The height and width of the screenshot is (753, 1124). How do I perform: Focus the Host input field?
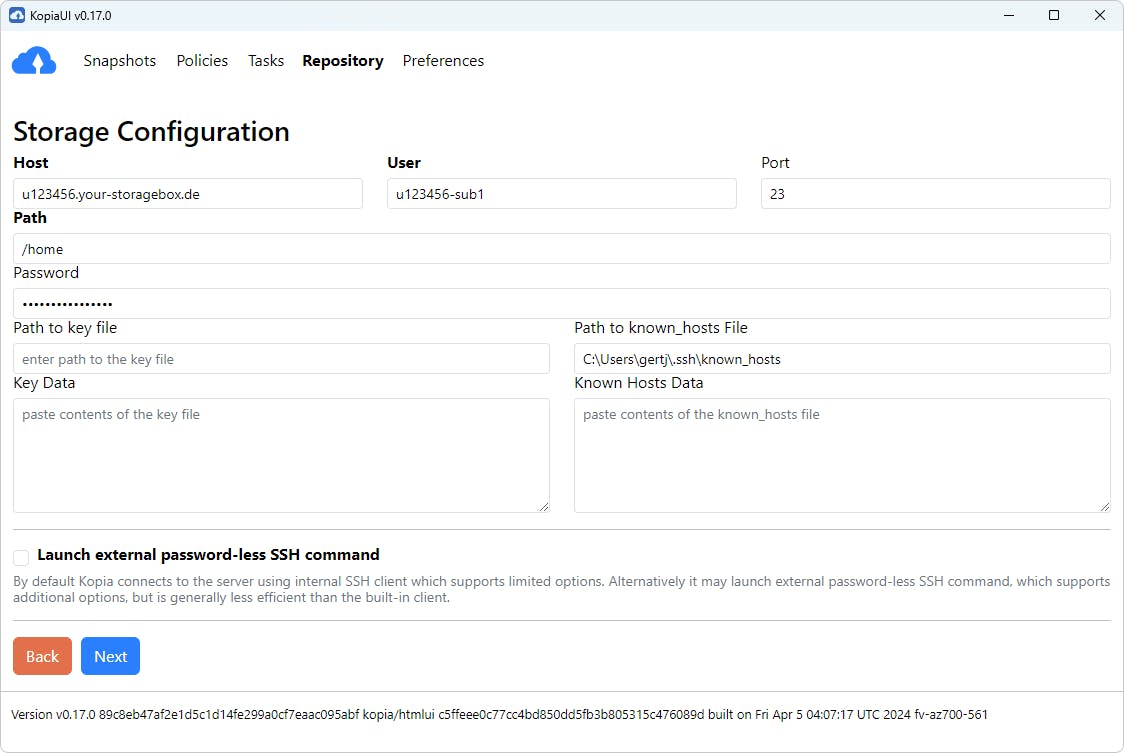click(x=188, y=194)
